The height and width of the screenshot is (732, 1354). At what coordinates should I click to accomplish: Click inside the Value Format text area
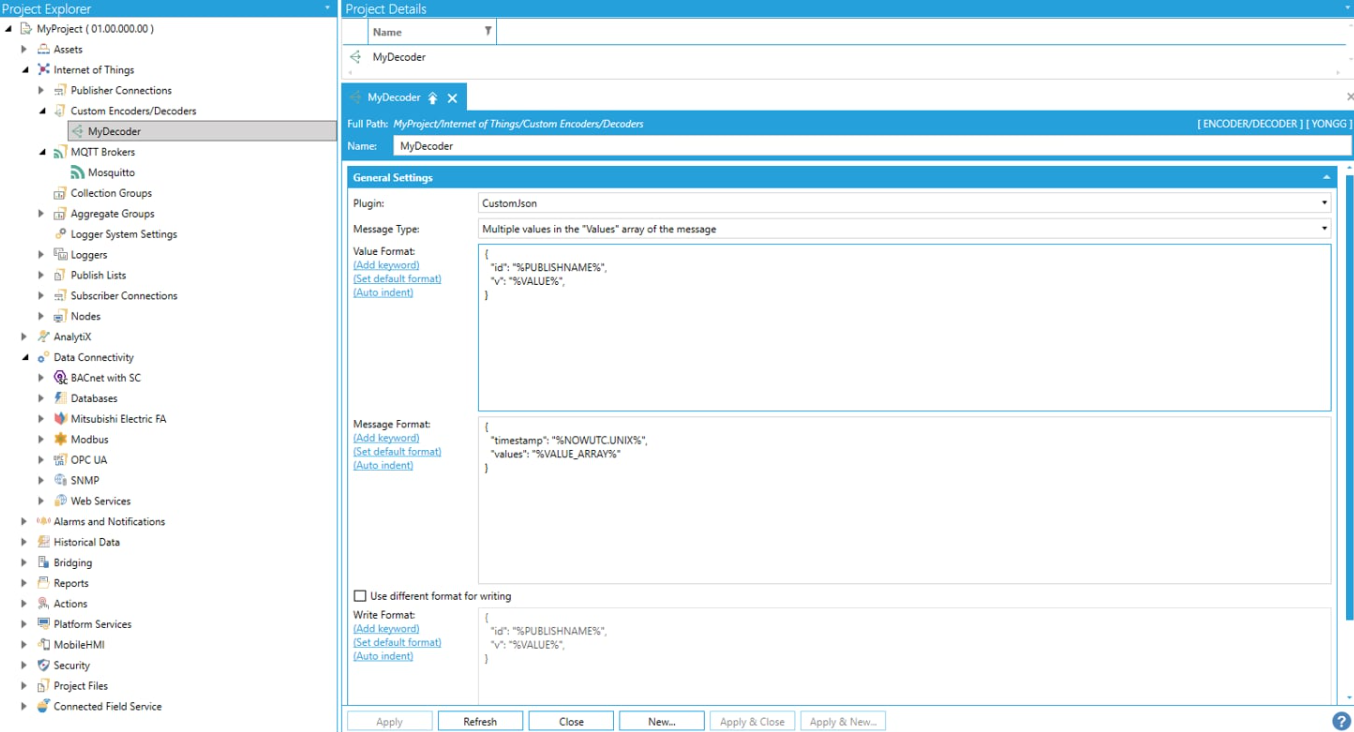pyautogui.click(x=904, y=328)
